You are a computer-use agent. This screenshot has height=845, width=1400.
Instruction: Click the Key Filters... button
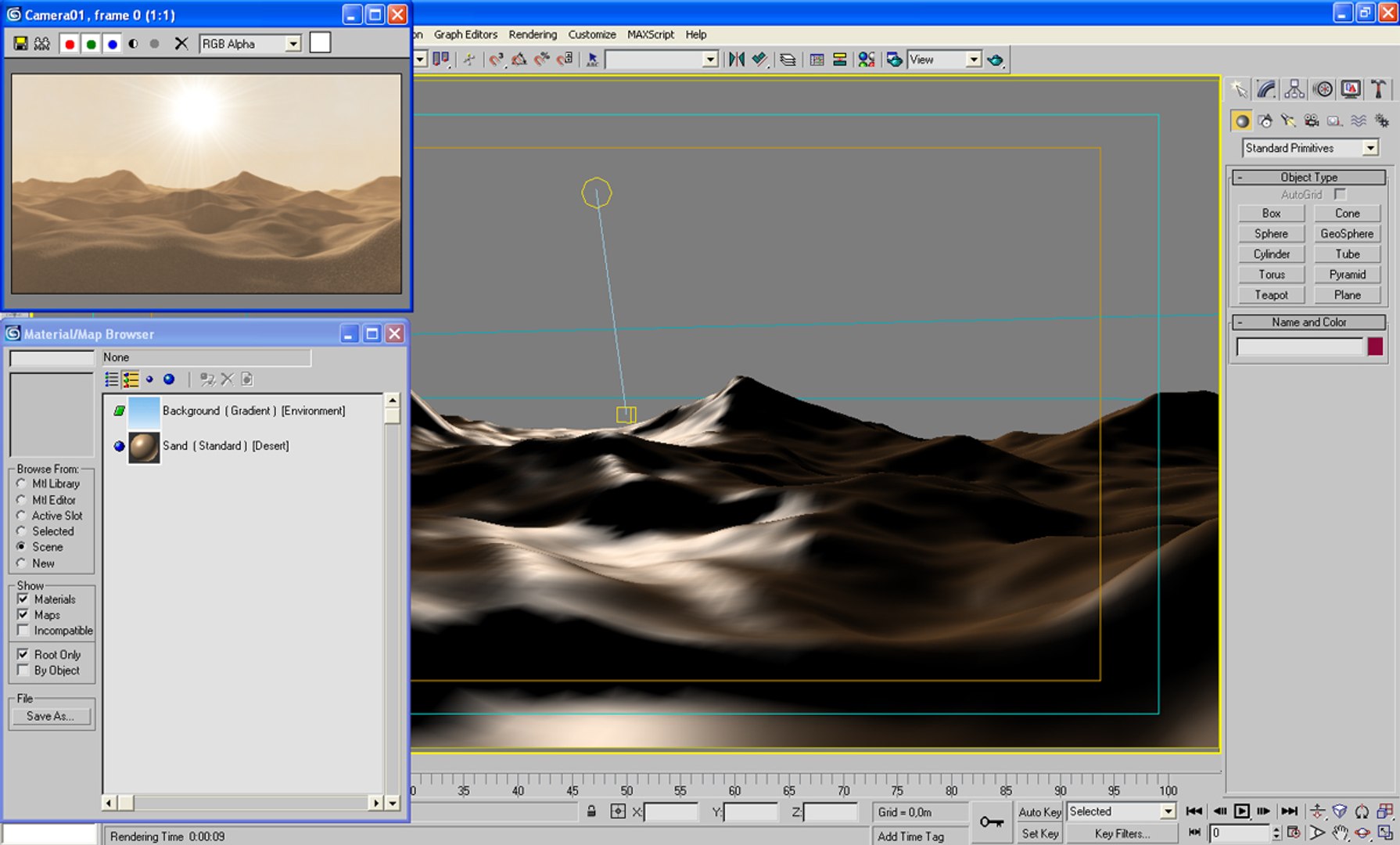click(x=1122, y=834)
